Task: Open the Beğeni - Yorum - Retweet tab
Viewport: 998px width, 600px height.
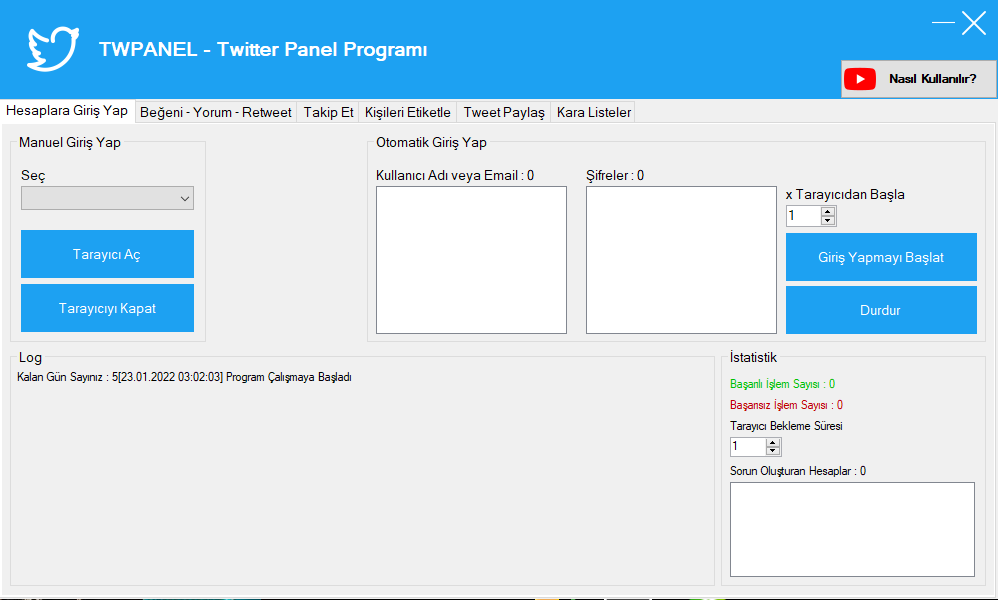Action: coord(216,113)
